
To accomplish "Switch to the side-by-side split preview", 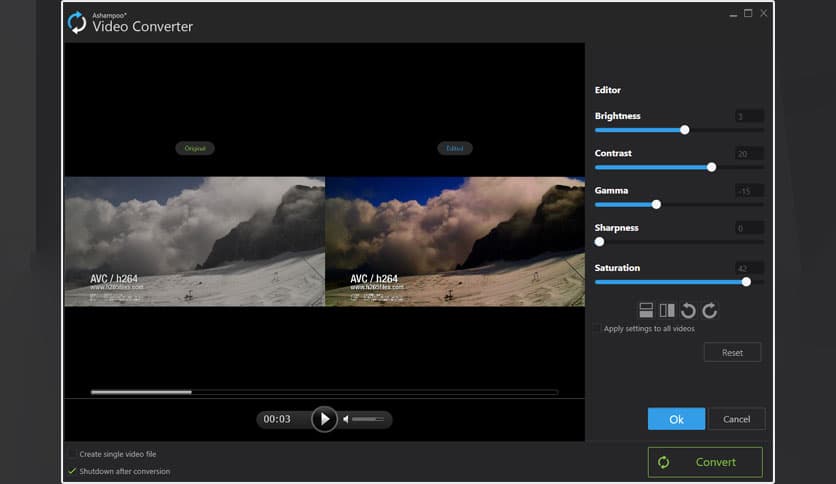I will [667, 310].
